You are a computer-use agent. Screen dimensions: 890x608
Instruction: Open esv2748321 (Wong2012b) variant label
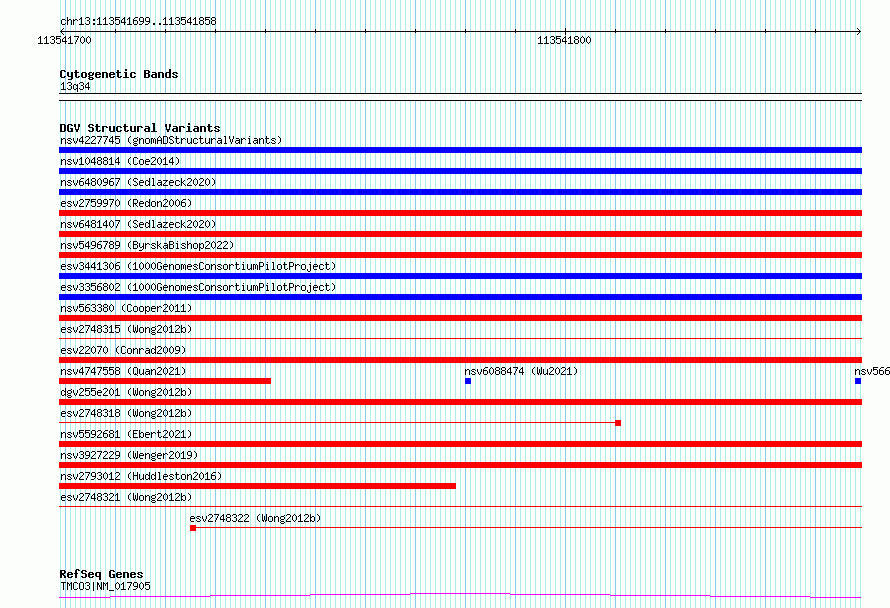[x=126, y=497]
